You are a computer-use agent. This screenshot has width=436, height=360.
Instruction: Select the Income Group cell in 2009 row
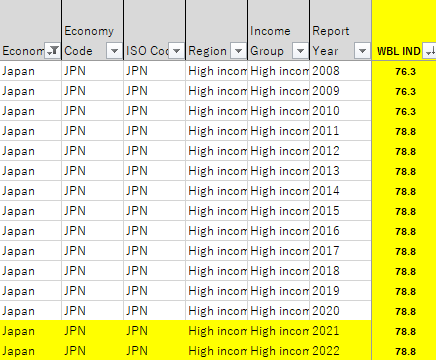pyautogui.click(x=279, y=91)
